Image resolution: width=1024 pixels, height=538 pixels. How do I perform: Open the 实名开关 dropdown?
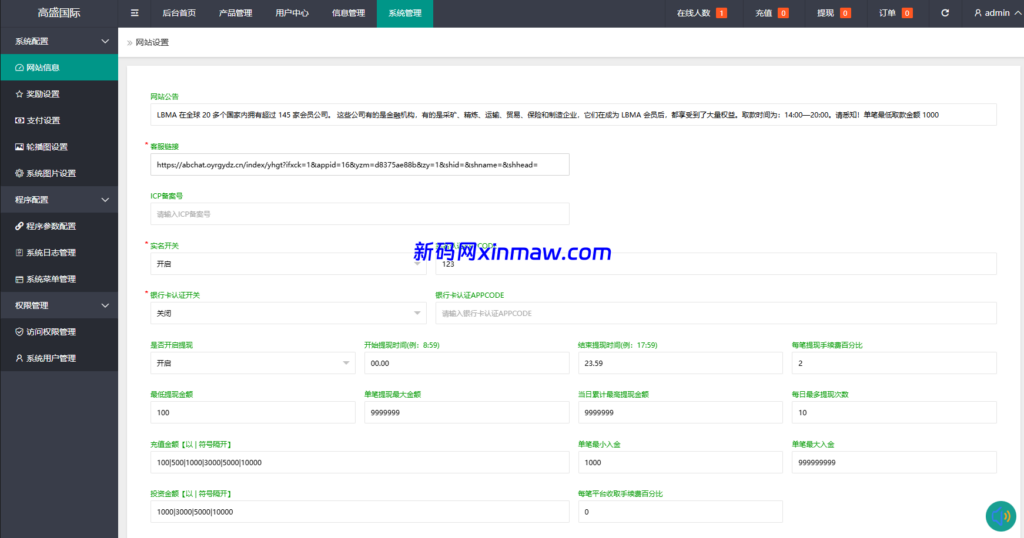[x=288, y=264]
